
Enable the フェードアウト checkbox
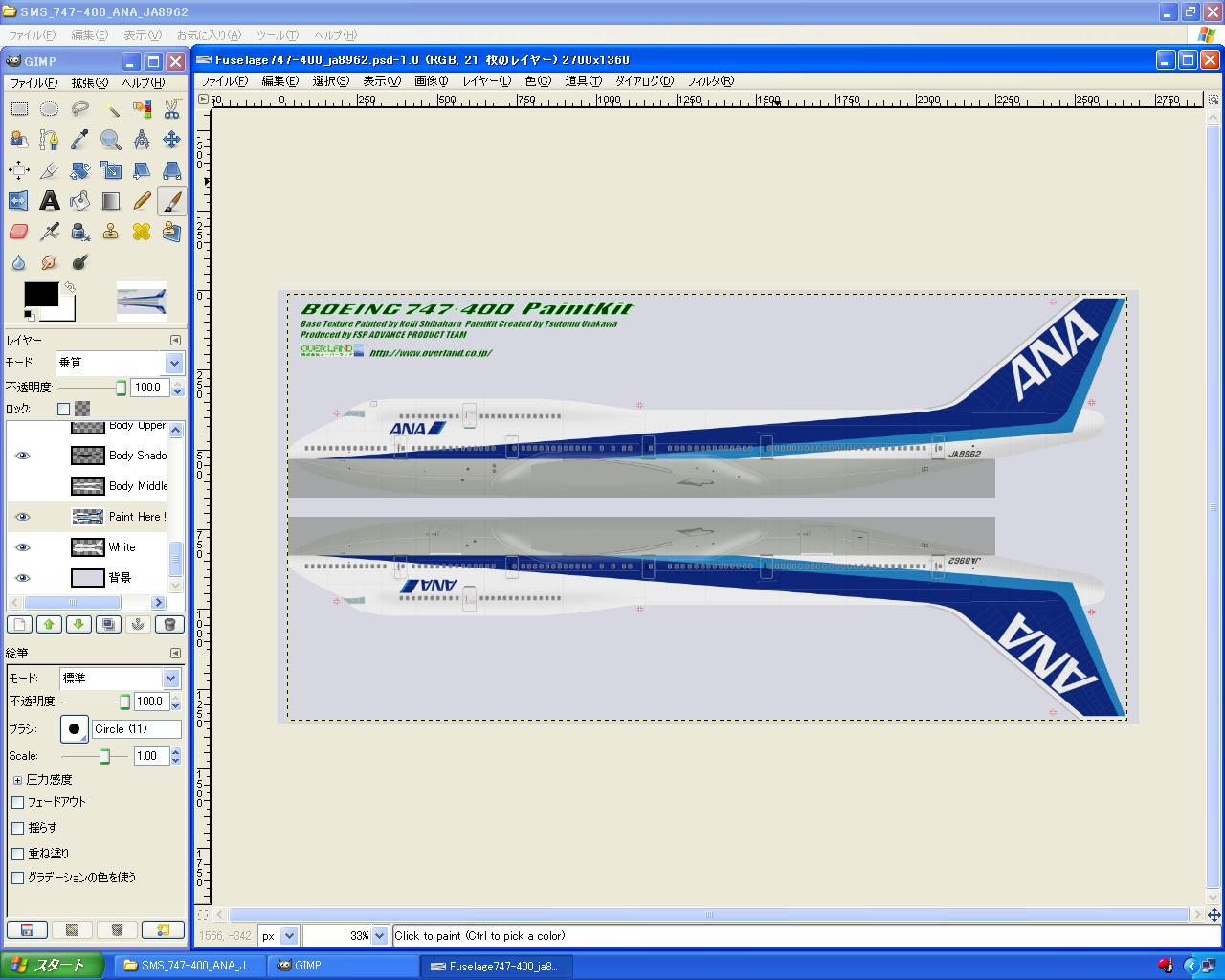pyautogui.click(x=17, y=802)
